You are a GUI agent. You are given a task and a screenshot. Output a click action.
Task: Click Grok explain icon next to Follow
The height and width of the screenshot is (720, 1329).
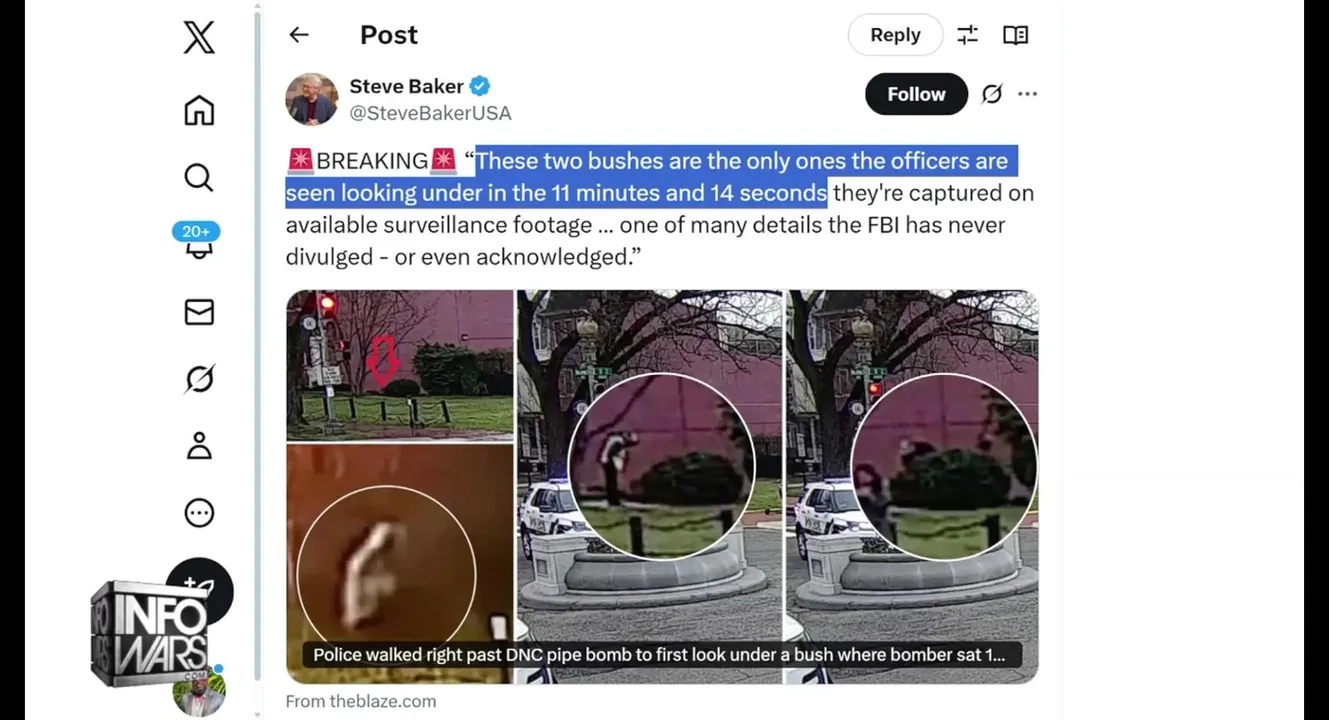pos(991,94)
